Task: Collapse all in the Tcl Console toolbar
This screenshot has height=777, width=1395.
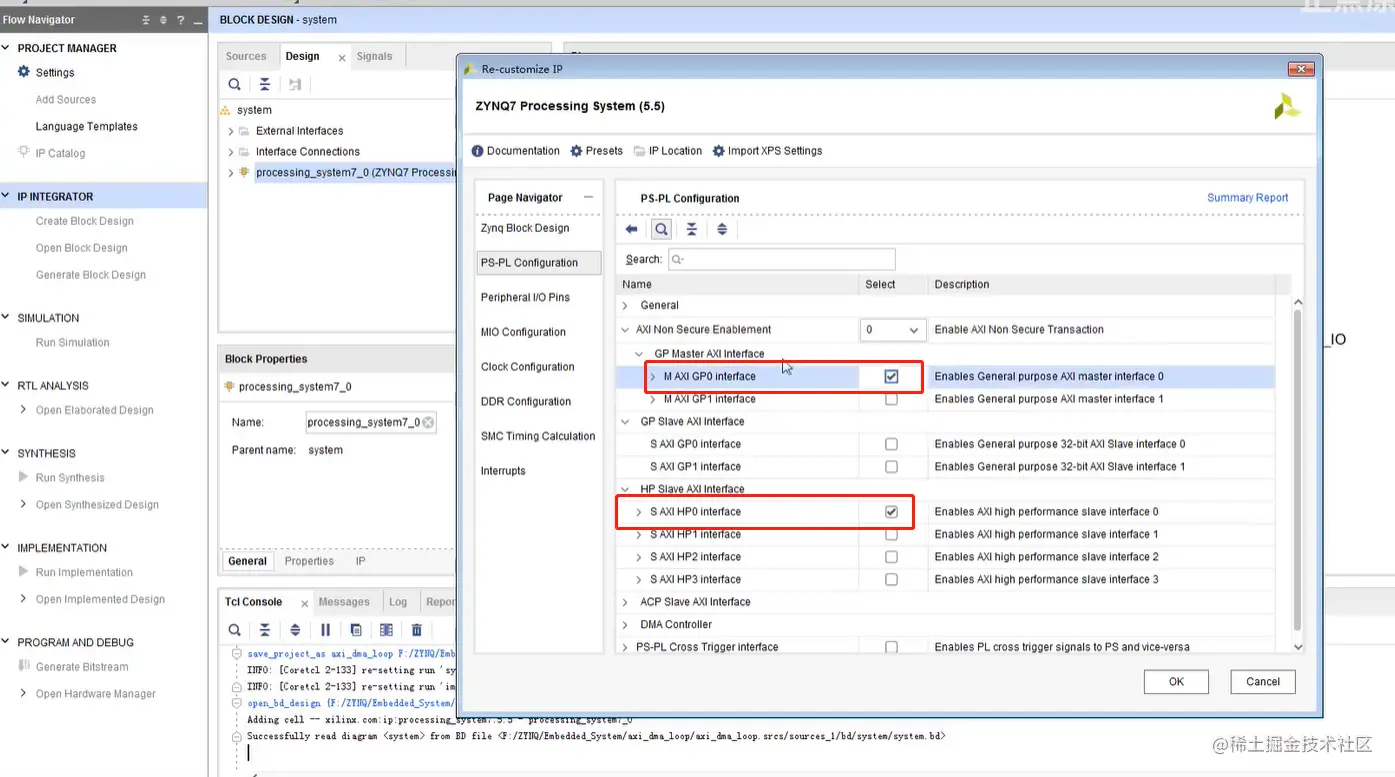Action: tap(264, 630)
